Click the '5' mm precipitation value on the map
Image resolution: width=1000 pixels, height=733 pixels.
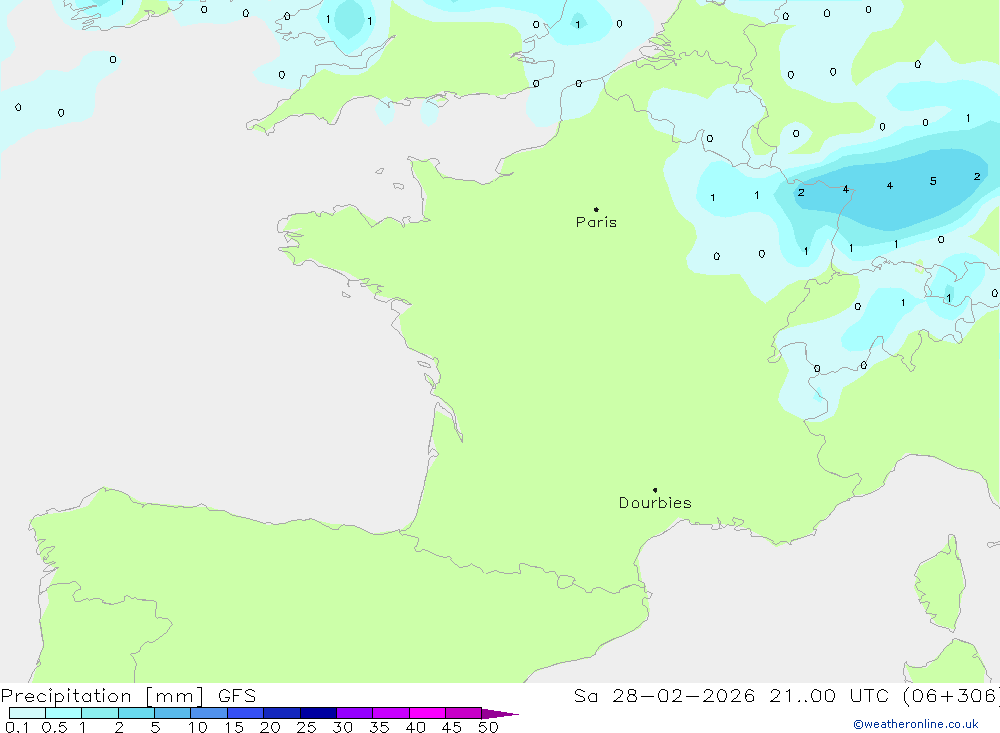click(x=933, y=181)
